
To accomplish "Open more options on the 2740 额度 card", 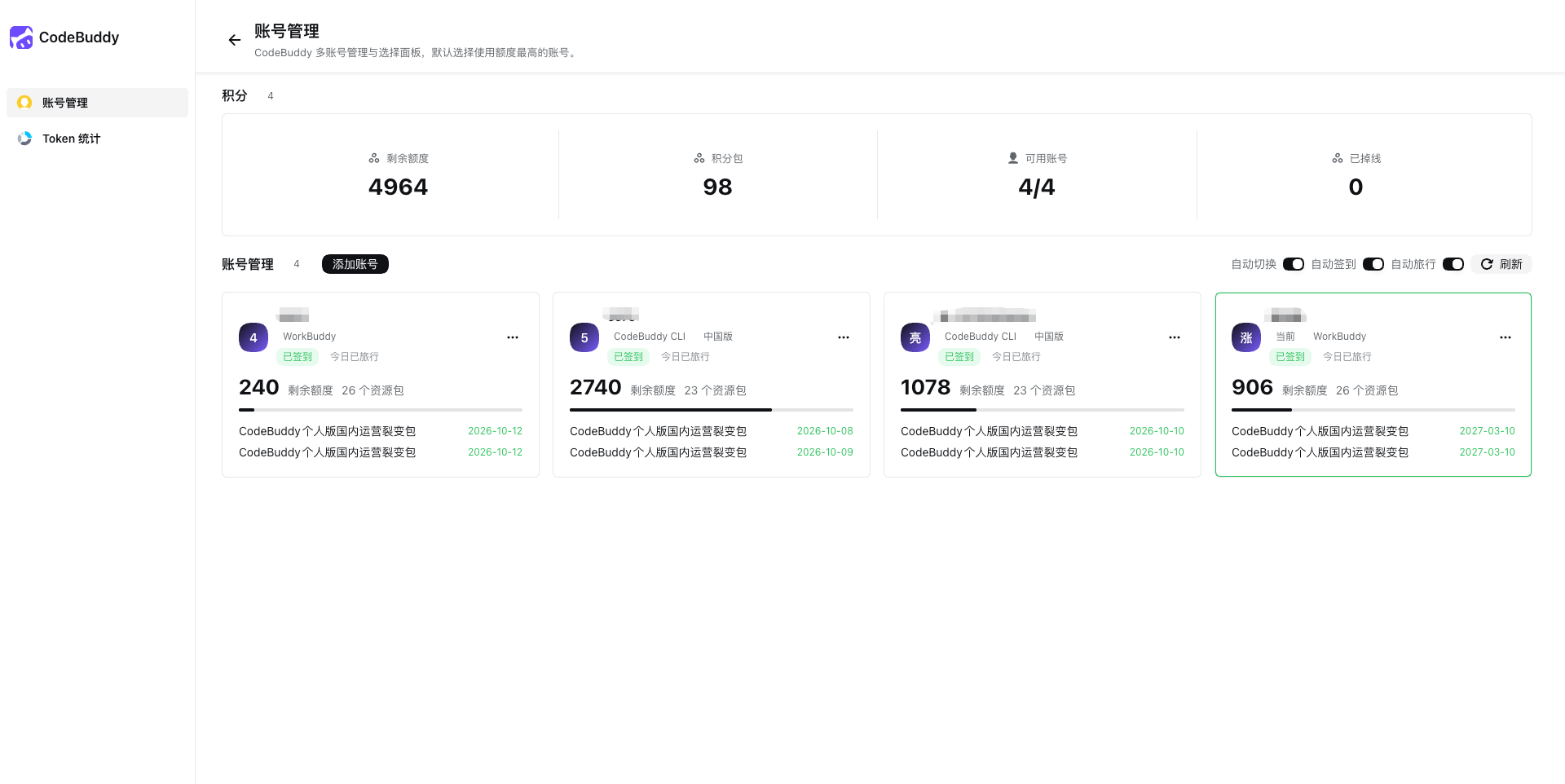I will pos(844,337).
